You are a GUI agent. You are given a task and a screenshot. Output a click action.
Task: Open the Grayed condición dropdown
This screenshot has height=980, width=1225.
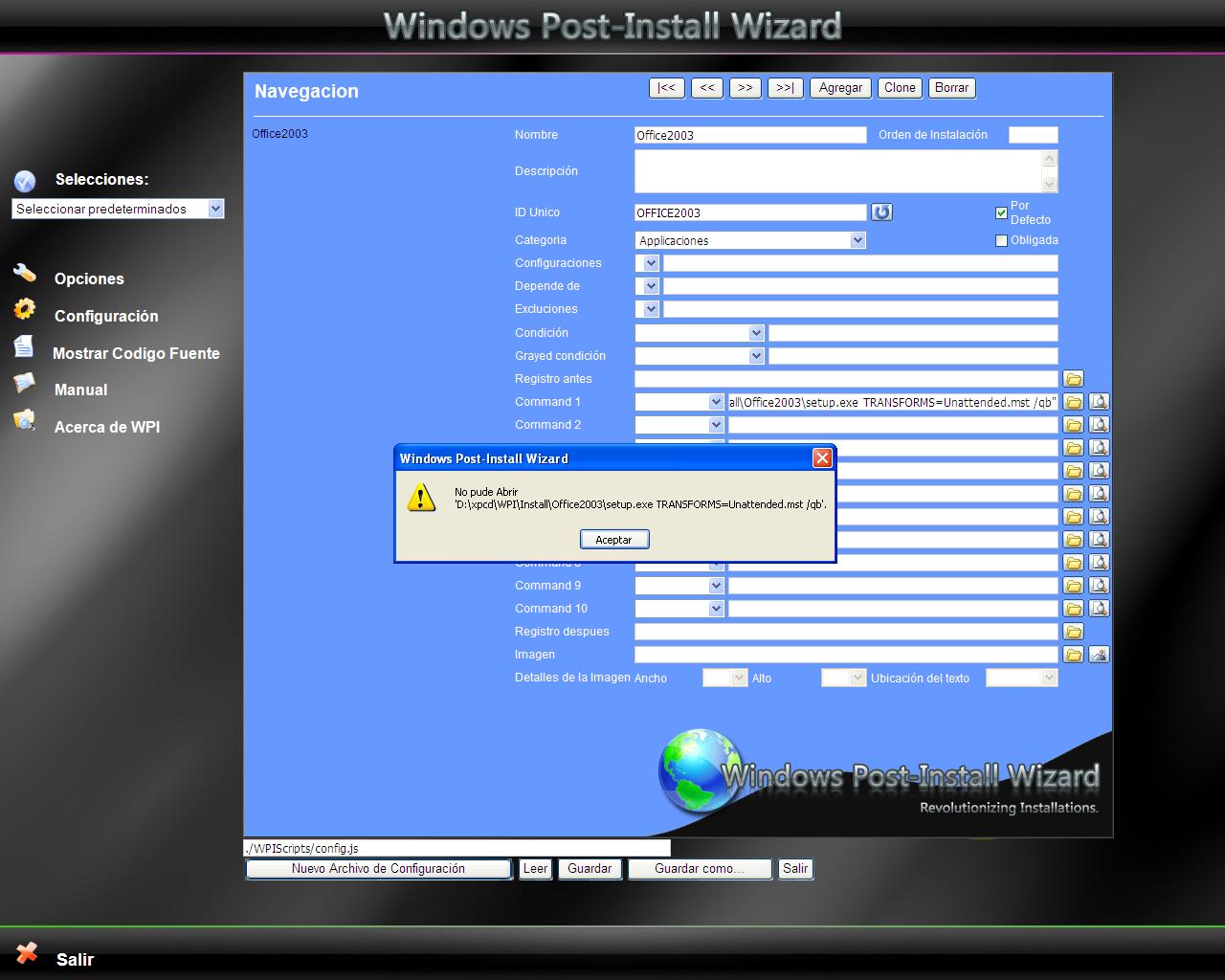(700, 356)
